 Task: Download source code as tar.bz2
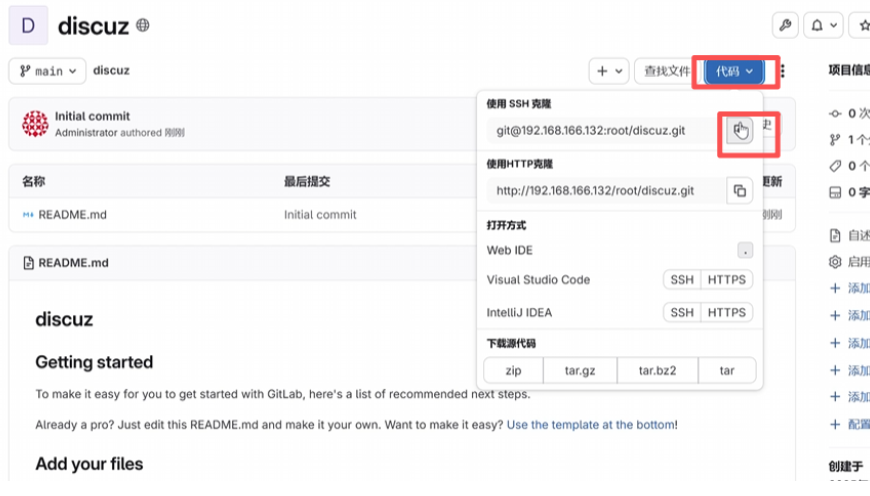(657, 370)
